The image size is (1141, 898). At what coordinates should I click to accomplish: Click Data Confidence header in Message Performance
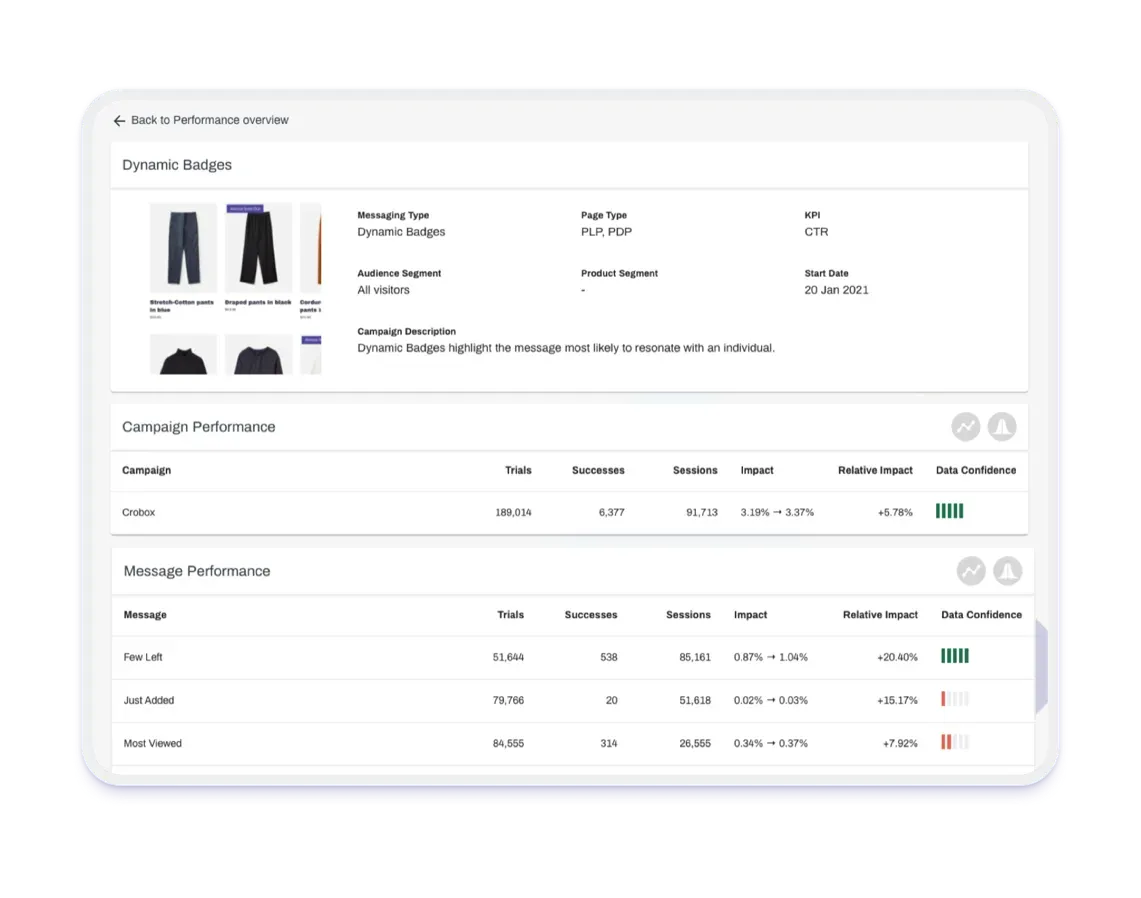click(x=981, y=615)
